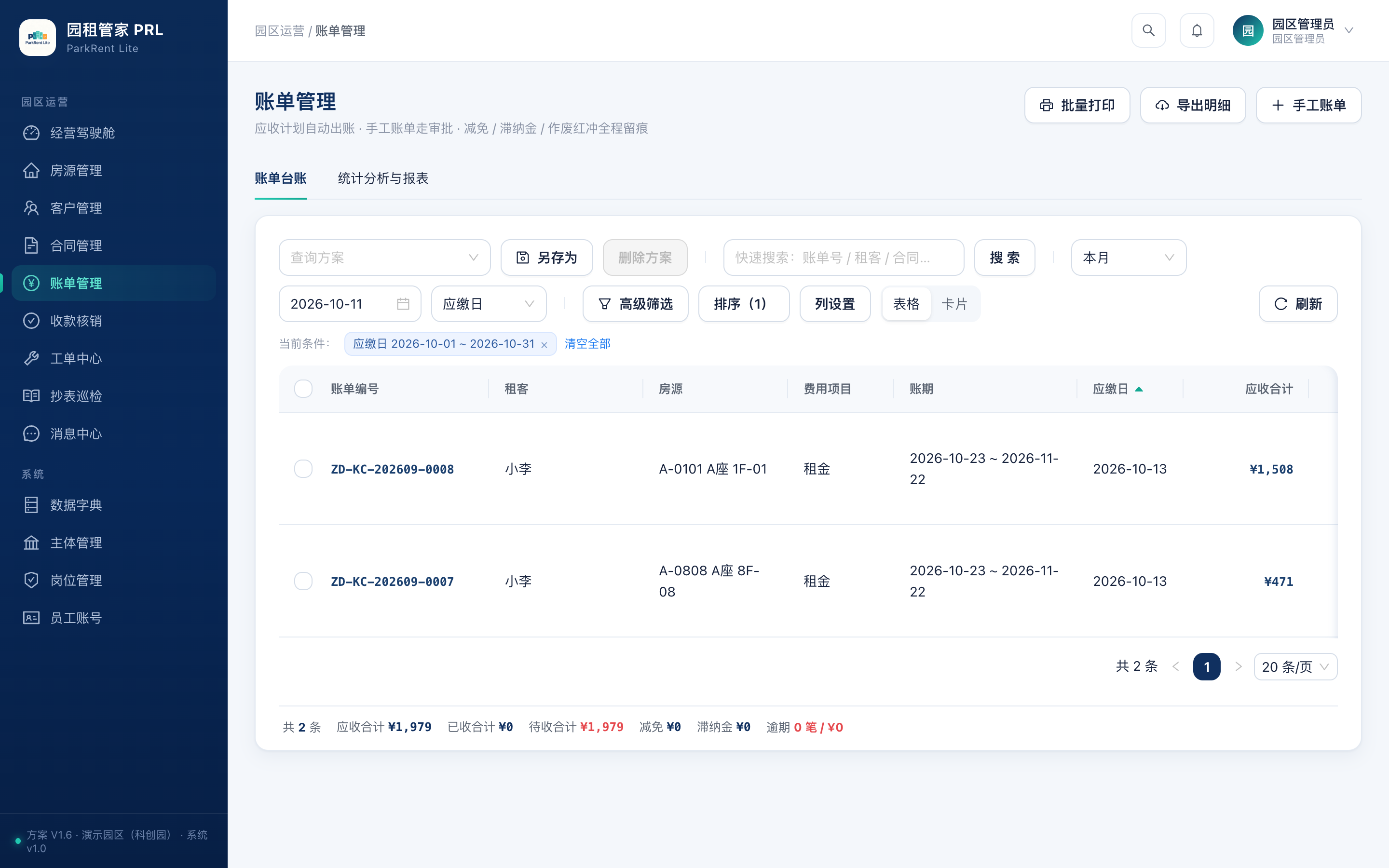The image size is (1389, 868).
Task: Select checkbox for bill ZD-KC-202609-0008
Action: [303, 468]
